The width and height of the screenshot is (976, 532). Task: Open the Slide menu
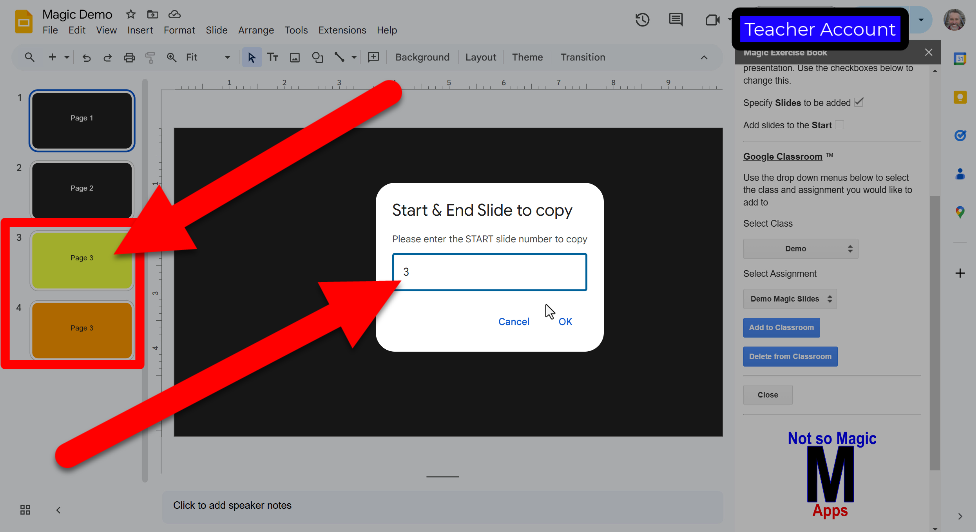[x=217, y=30]
